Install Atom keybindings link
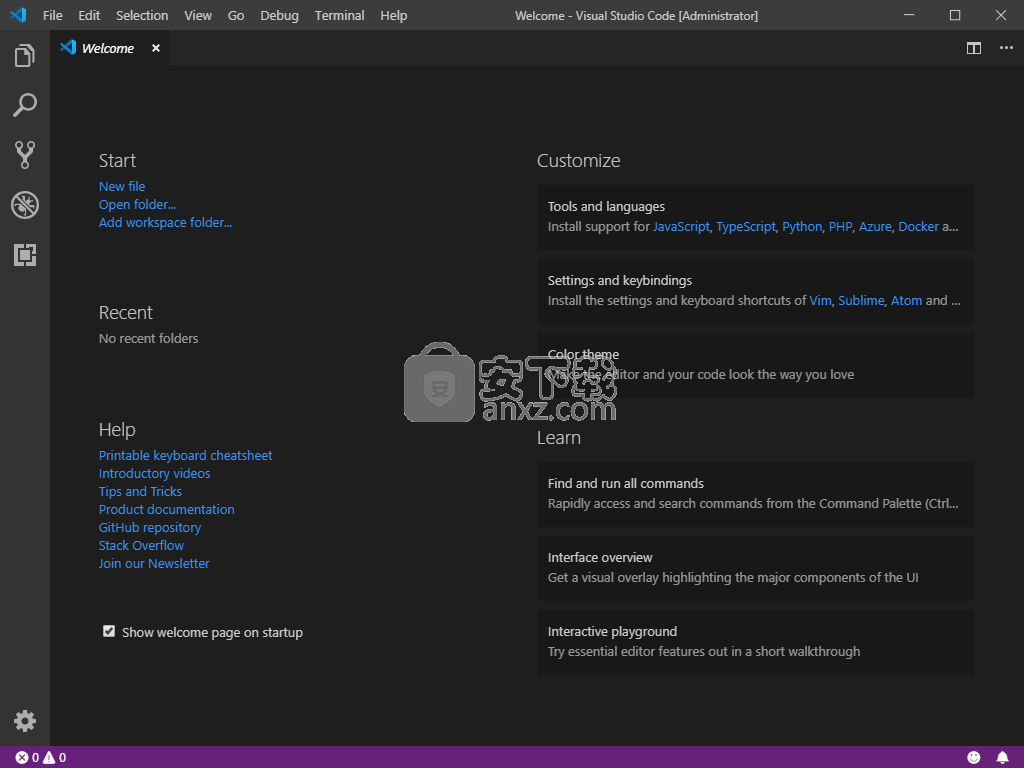1024x768 pixels. click(x=906, y=300)
